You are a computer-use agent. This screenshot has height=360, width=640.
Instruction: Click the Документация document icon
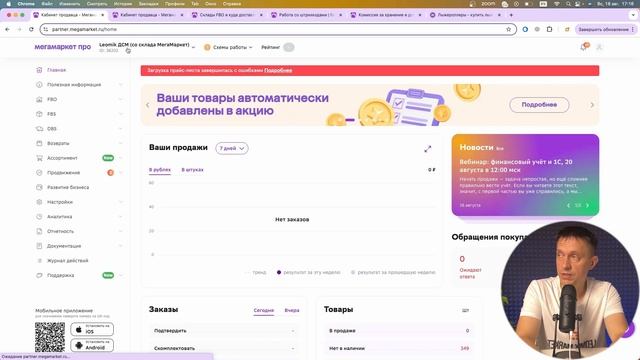coord(39,246)
